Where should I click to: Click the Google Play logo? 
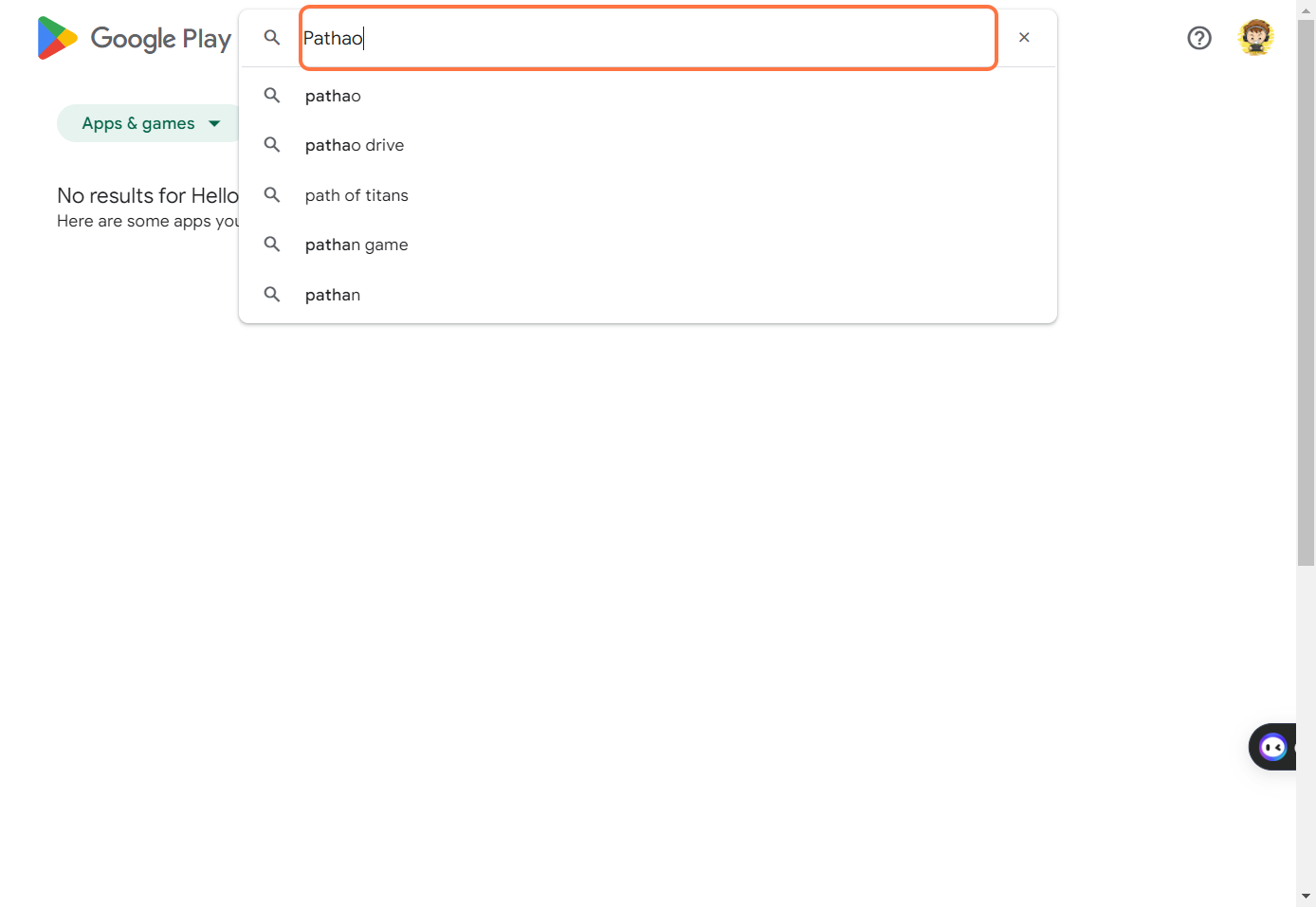[x=134, y=38]
